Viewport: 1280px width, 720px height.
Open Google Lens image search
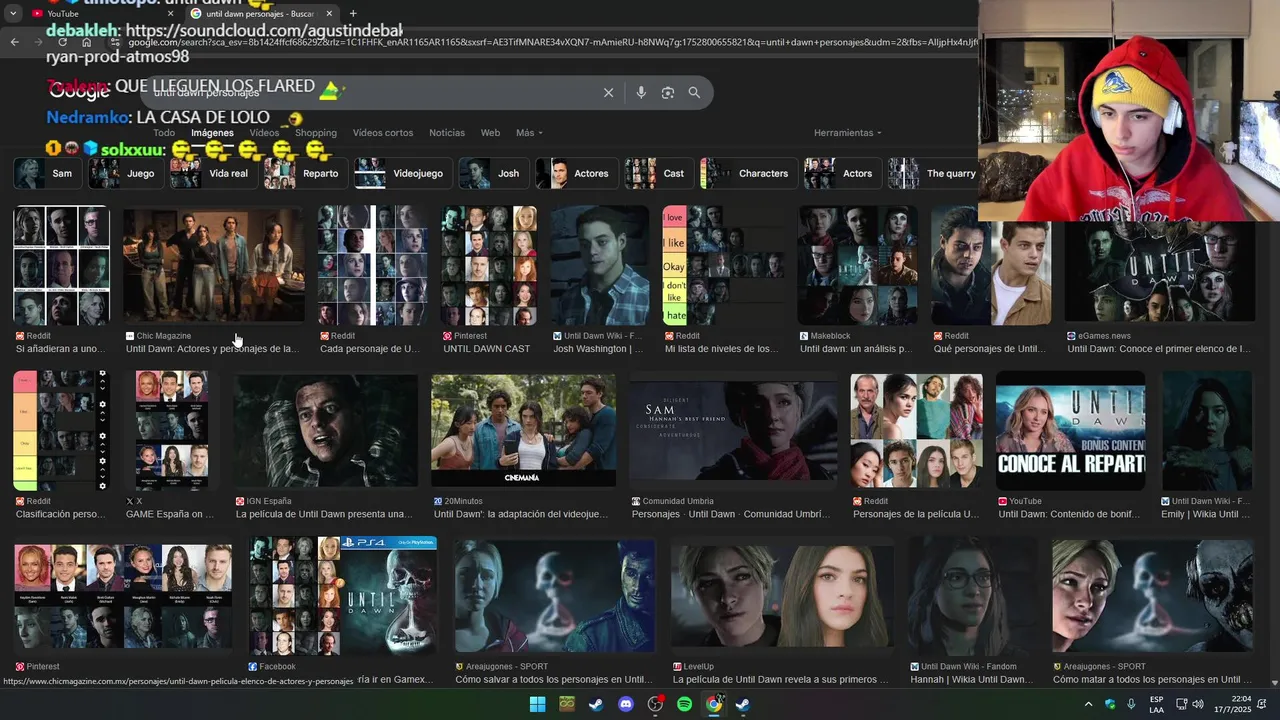tap(668, 93)
